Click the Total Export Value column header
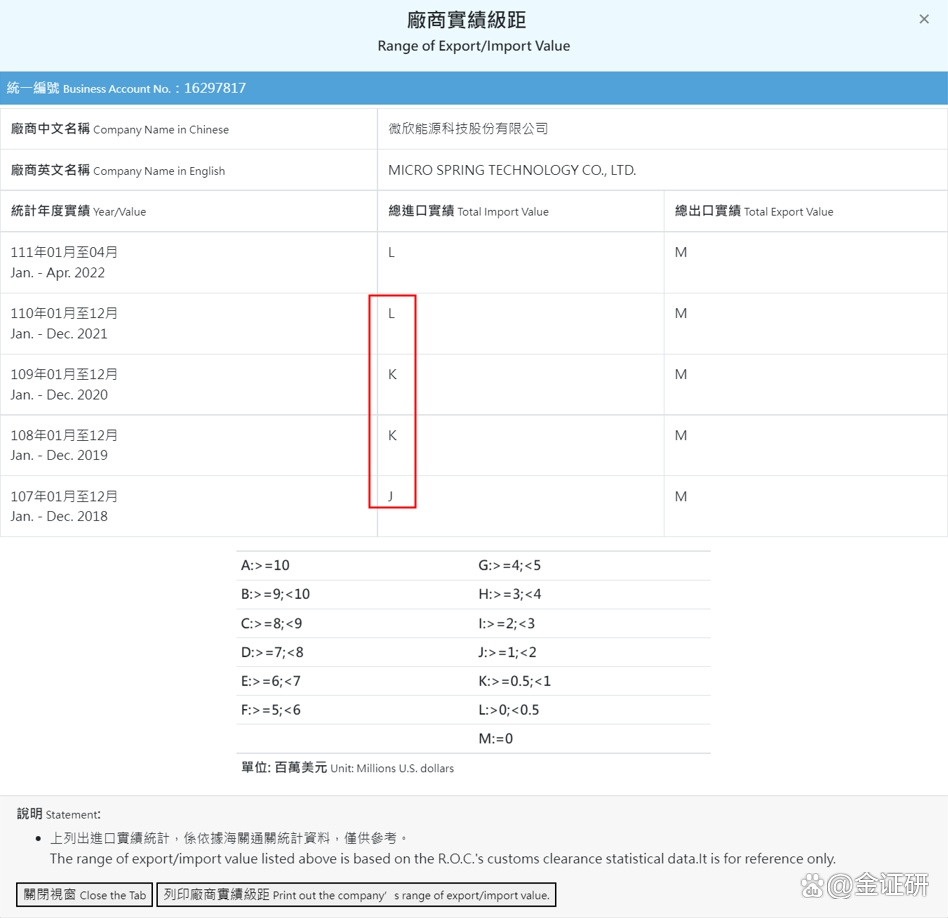The height and width of the screenshot is (918, 948). click(x=753, y=211)
